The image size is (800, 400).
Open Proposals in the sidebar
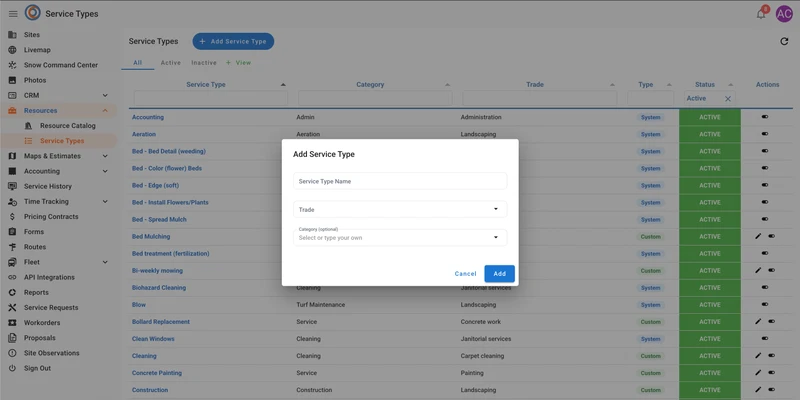tap(40, 338)
